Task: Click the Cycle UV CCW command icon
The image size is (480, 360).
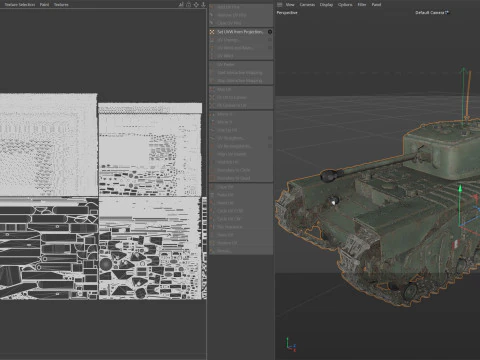Action: pos(212,211)
